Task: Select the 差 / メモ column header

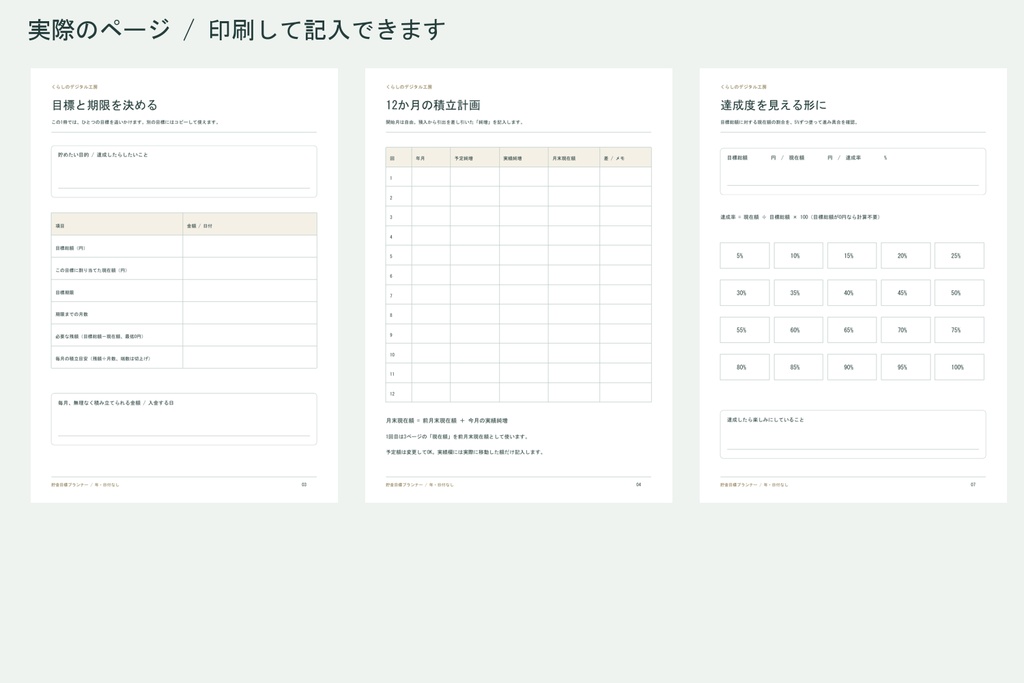Action: (x=626, y=157)
